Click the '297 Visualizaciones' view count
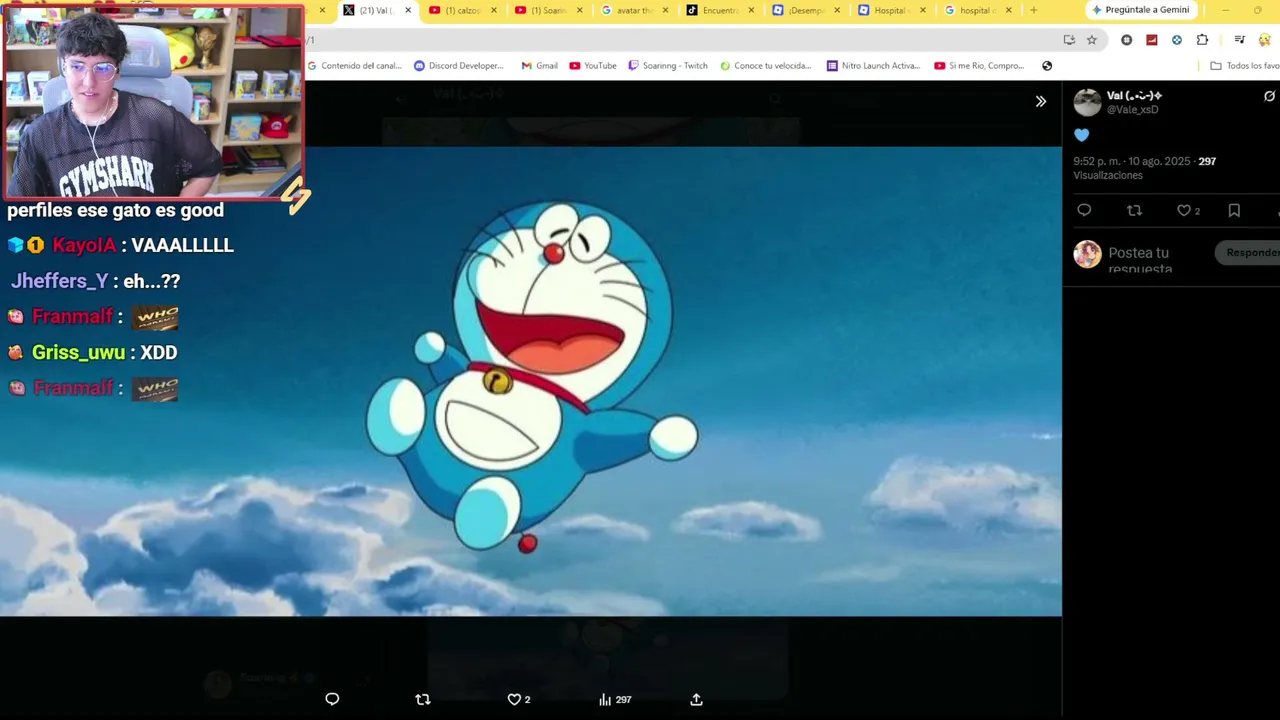Image resolution: width=1280 pixels, height=720 pixels. click(1145, 168)
